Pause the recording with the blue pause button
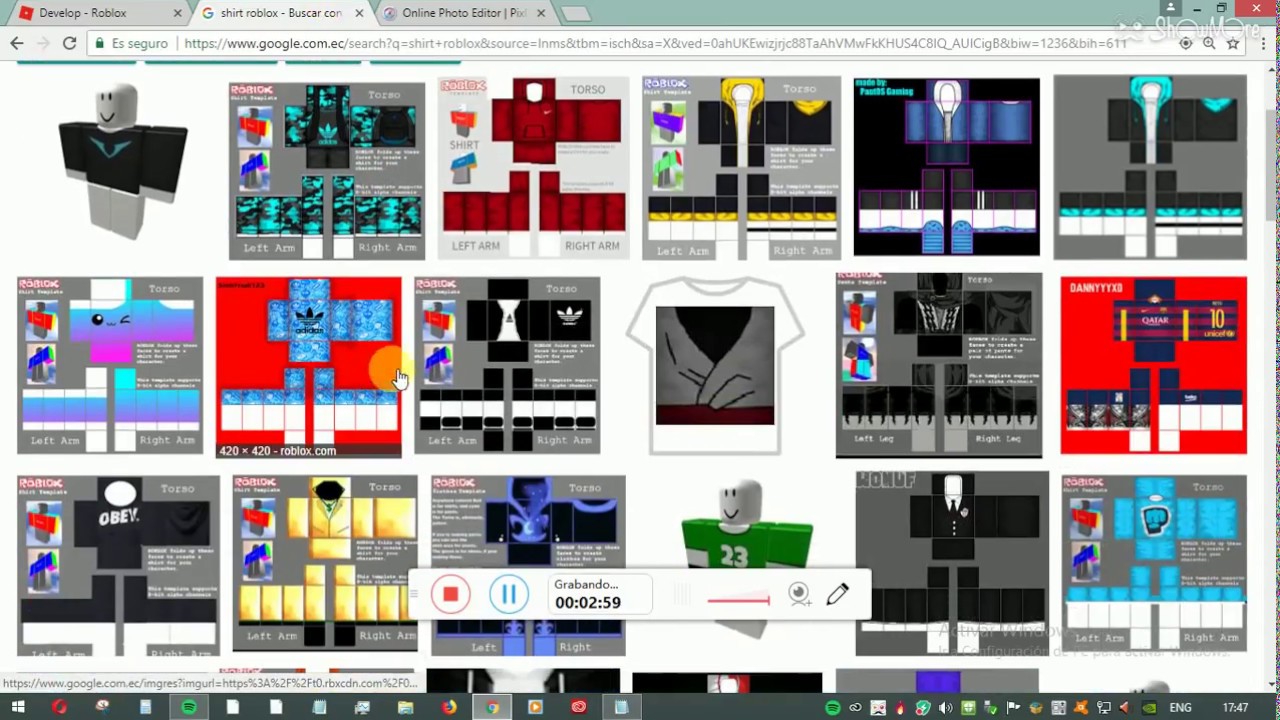 (508, 595)
